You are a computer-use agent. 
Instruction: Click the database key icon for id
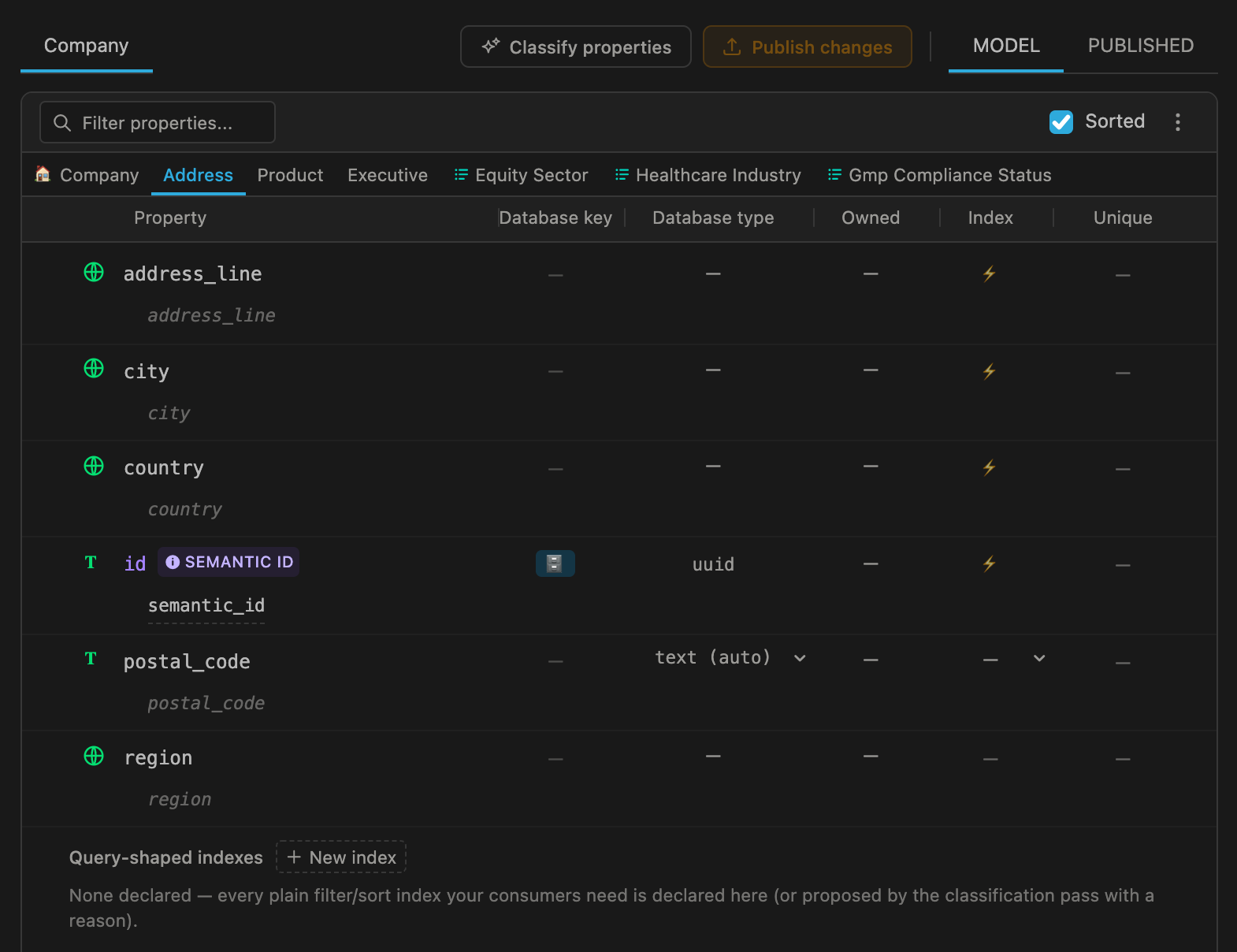tap(555, 563)
